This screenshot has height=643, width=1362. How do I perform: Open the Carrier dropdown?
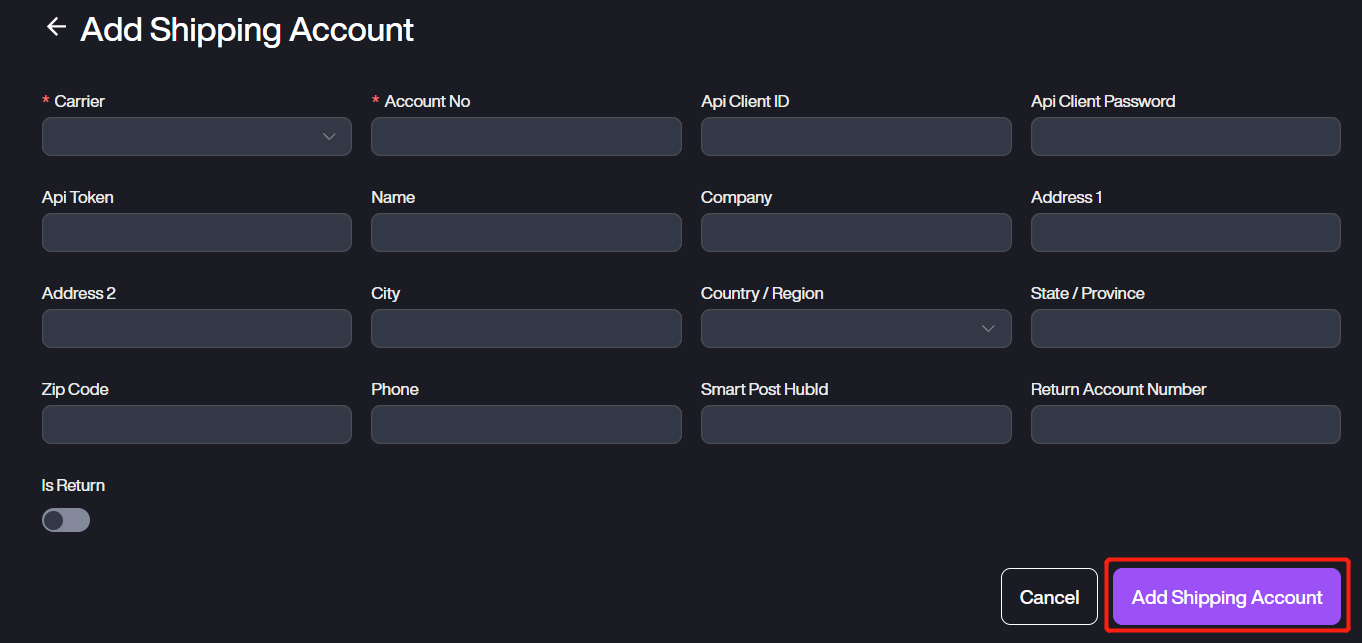point(197,137)
